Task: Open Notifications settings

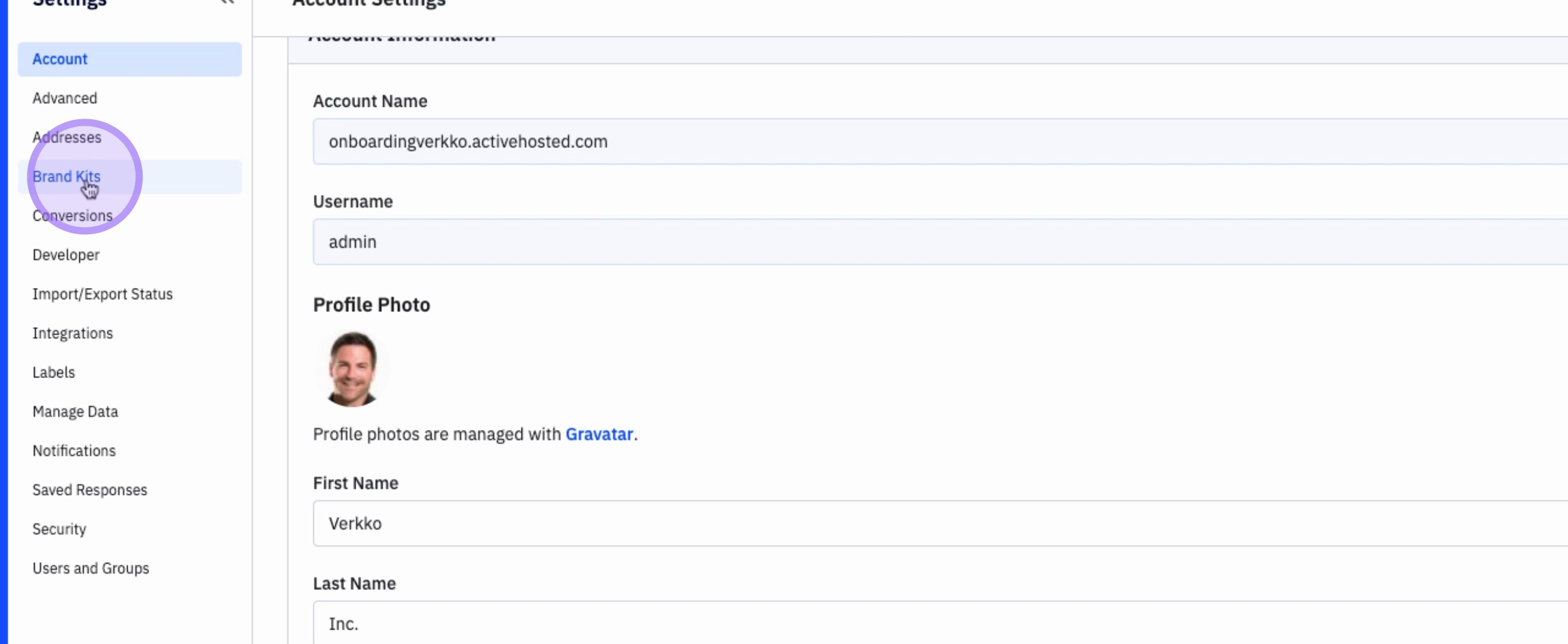Action: 73,451
